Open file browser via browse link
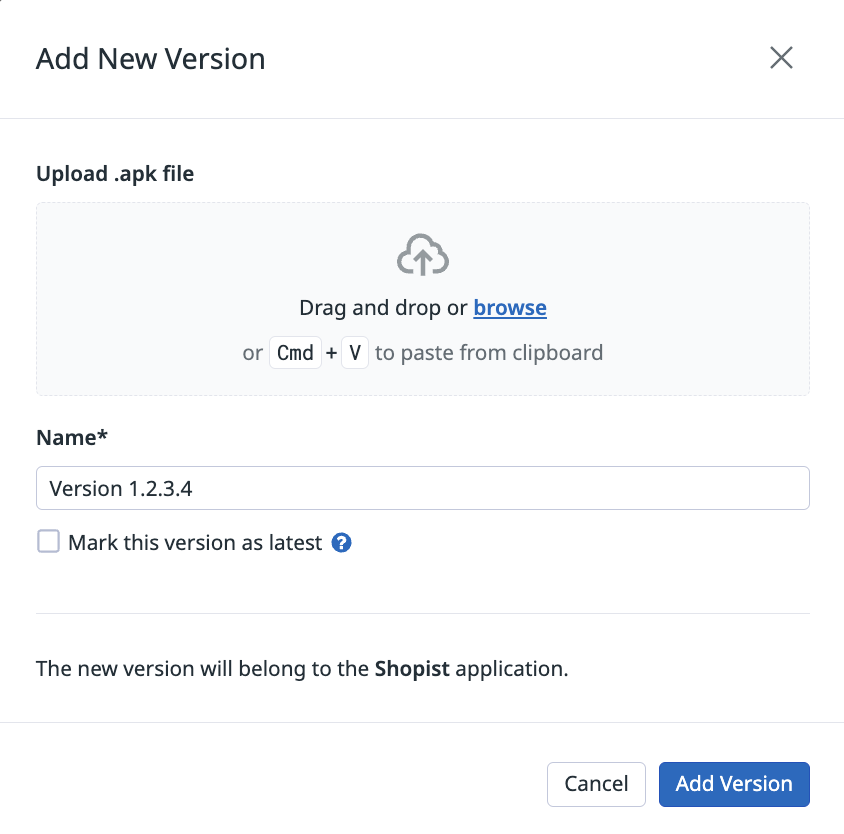The height and width of the screenshot is (834, 844). click(510, 308)
